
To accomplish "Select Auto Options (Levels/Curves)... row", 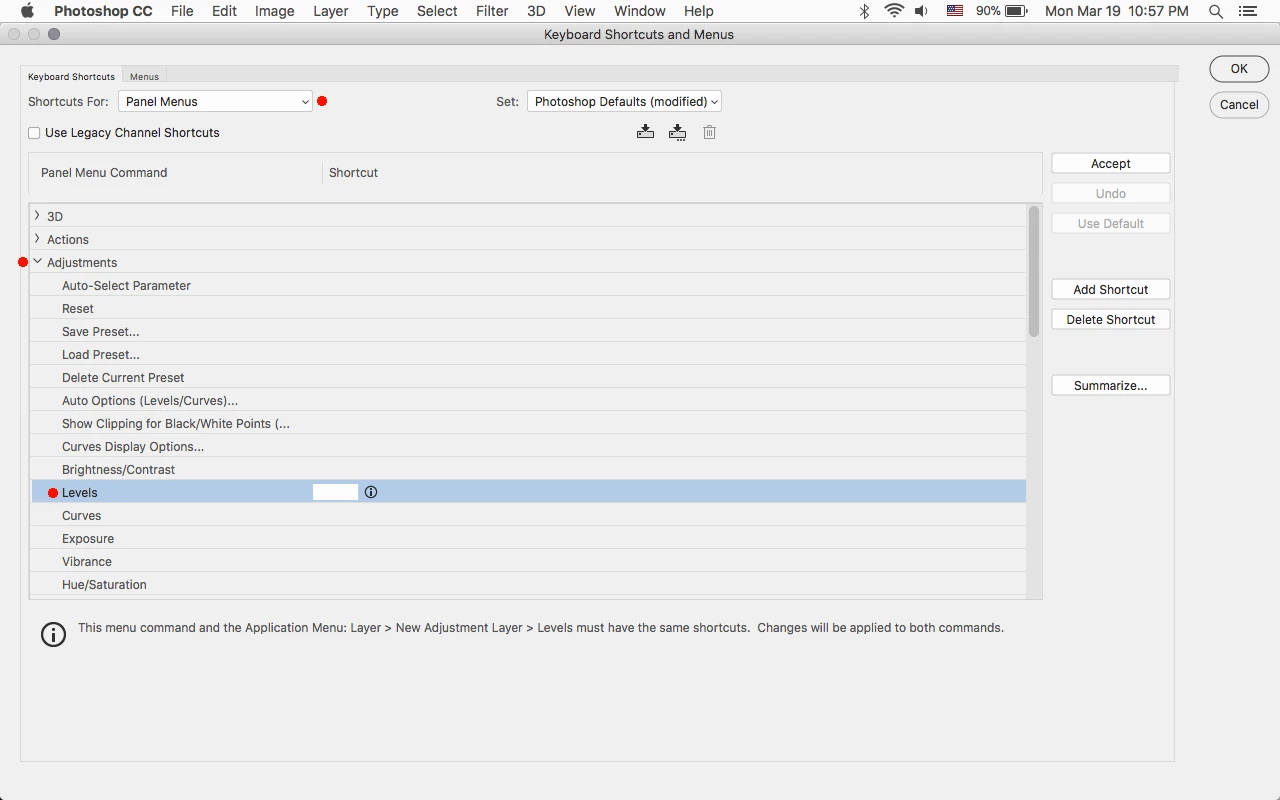I will point(528,400).
